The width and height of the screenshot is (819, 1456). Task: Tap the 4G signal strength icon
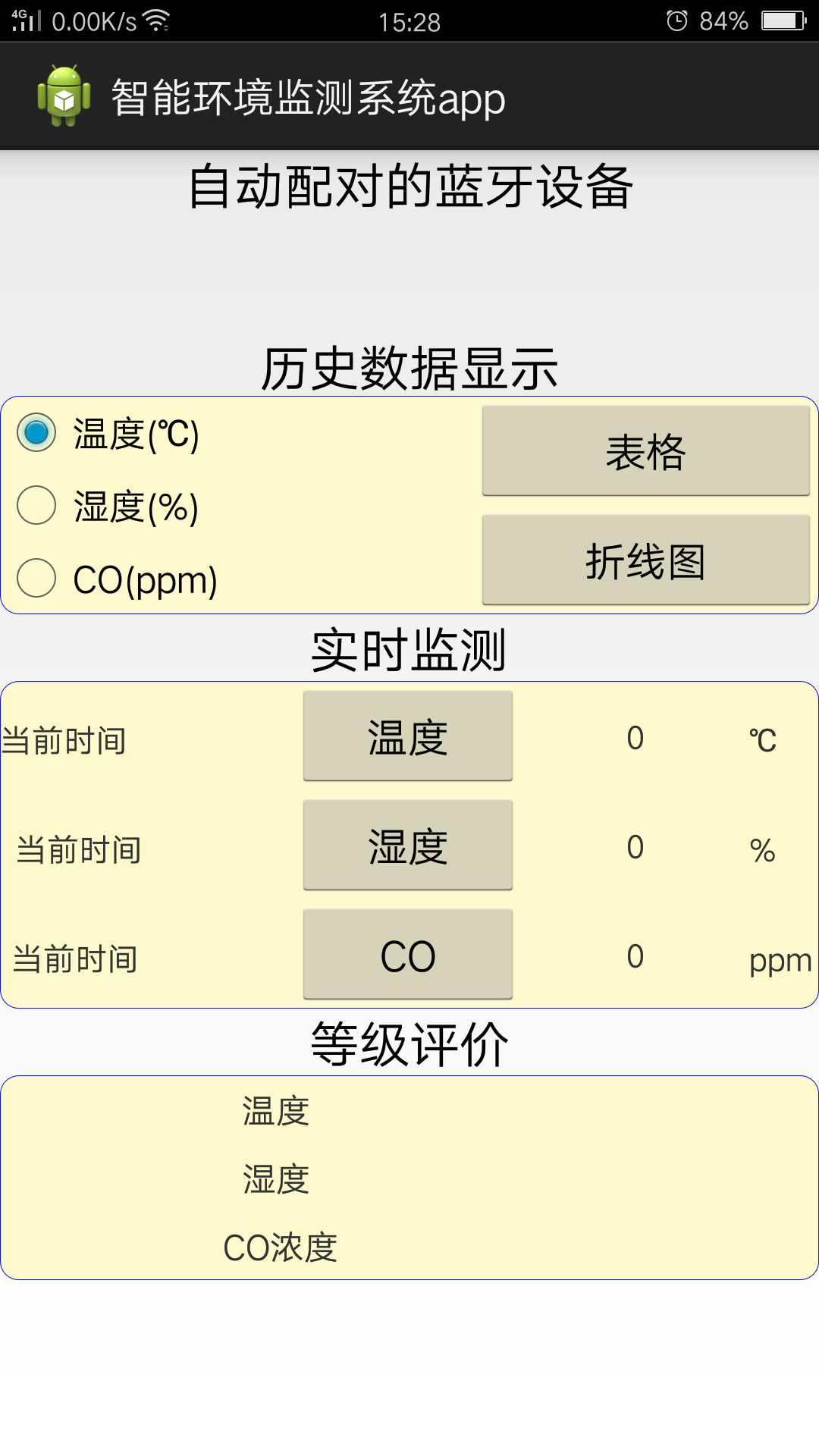[26, 20]
